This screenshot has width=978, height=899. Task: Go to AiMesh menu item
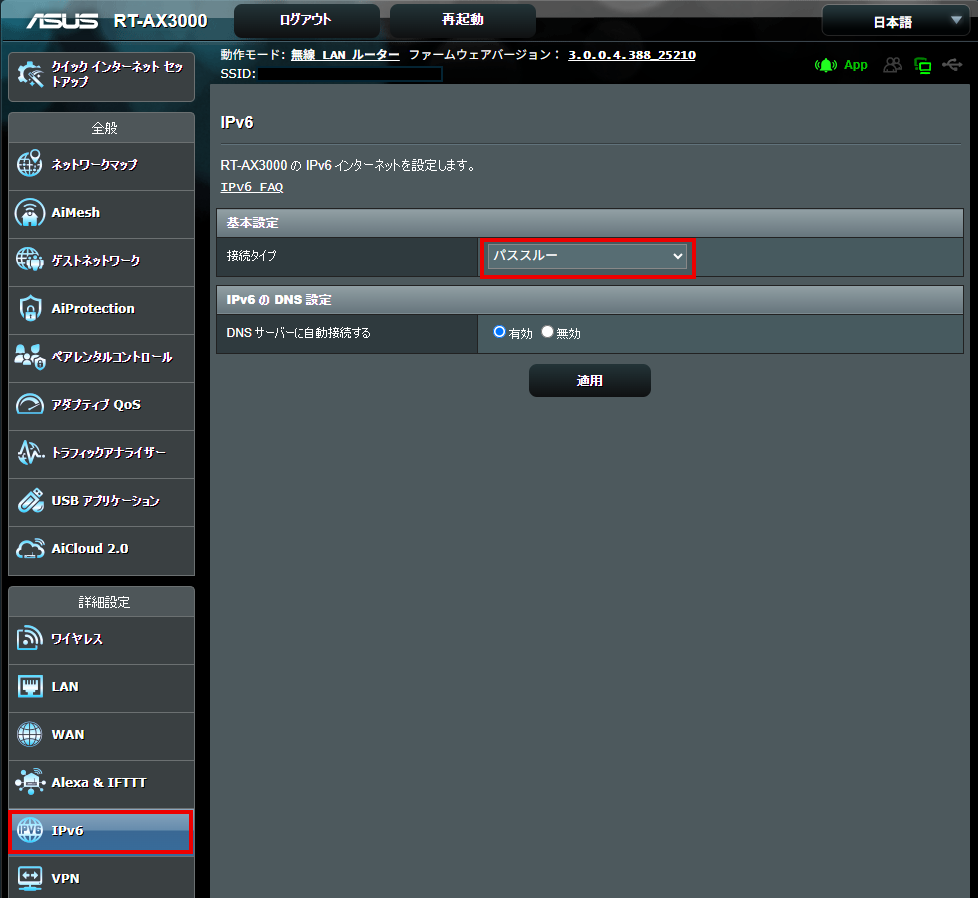(x=101, y=215)
